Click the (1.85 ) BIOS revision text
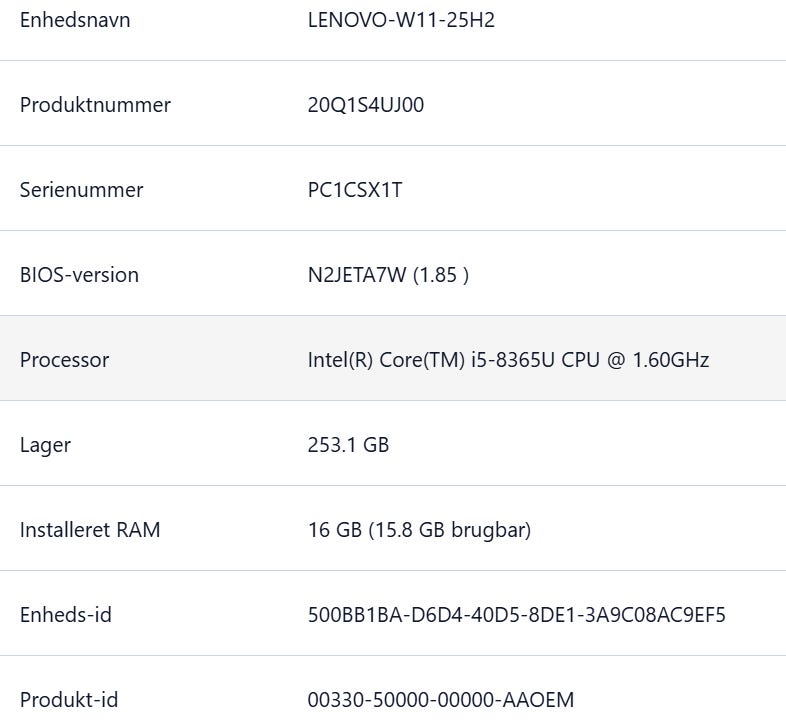Screen dimensions: 786x728 (x=441, y=275)
